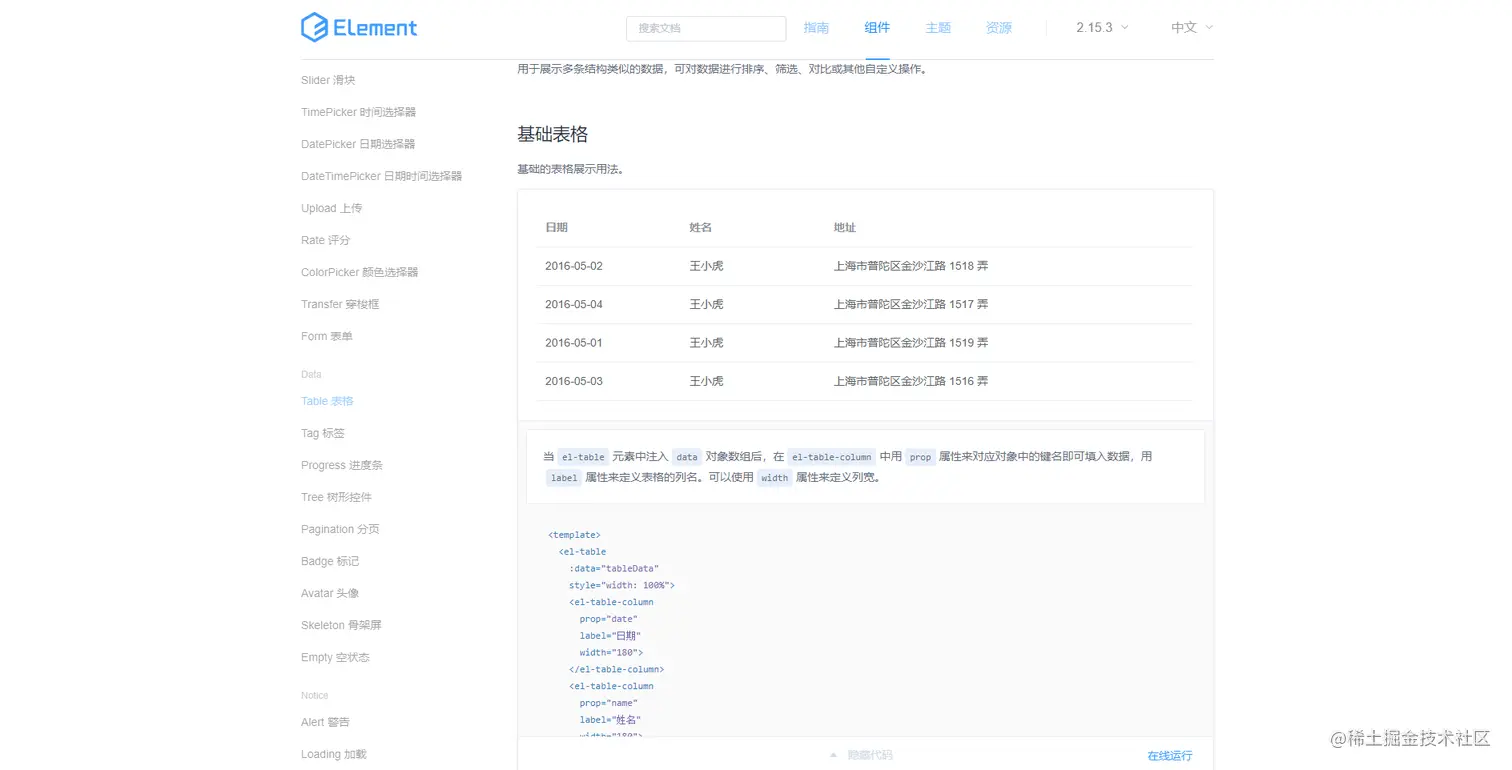Click the prop inline code tag

tap(920, 457)
